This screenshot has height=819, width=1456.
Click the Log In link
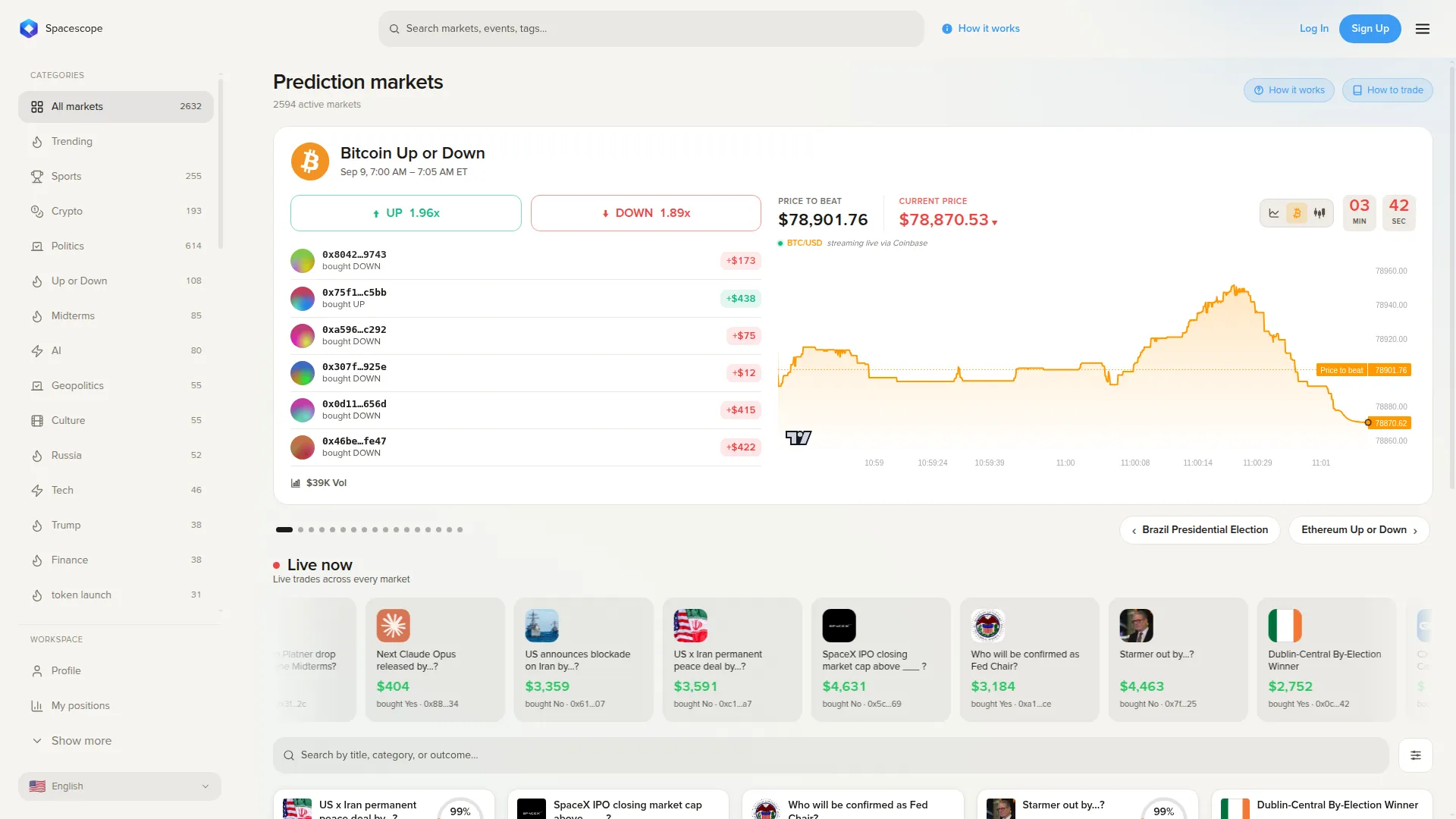point(1314,29)
